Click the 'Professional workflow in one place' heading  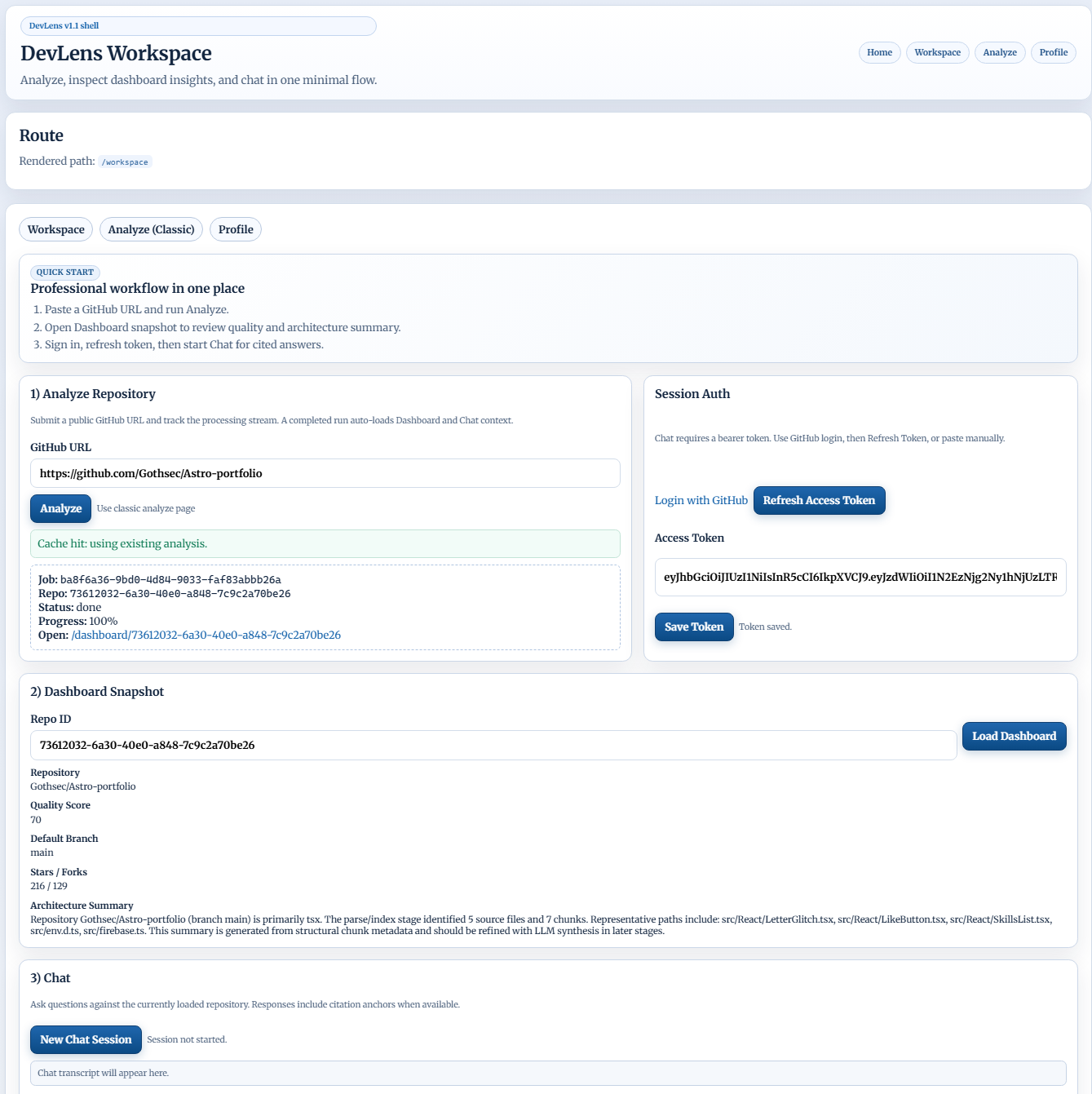click(x=138, y=288)
